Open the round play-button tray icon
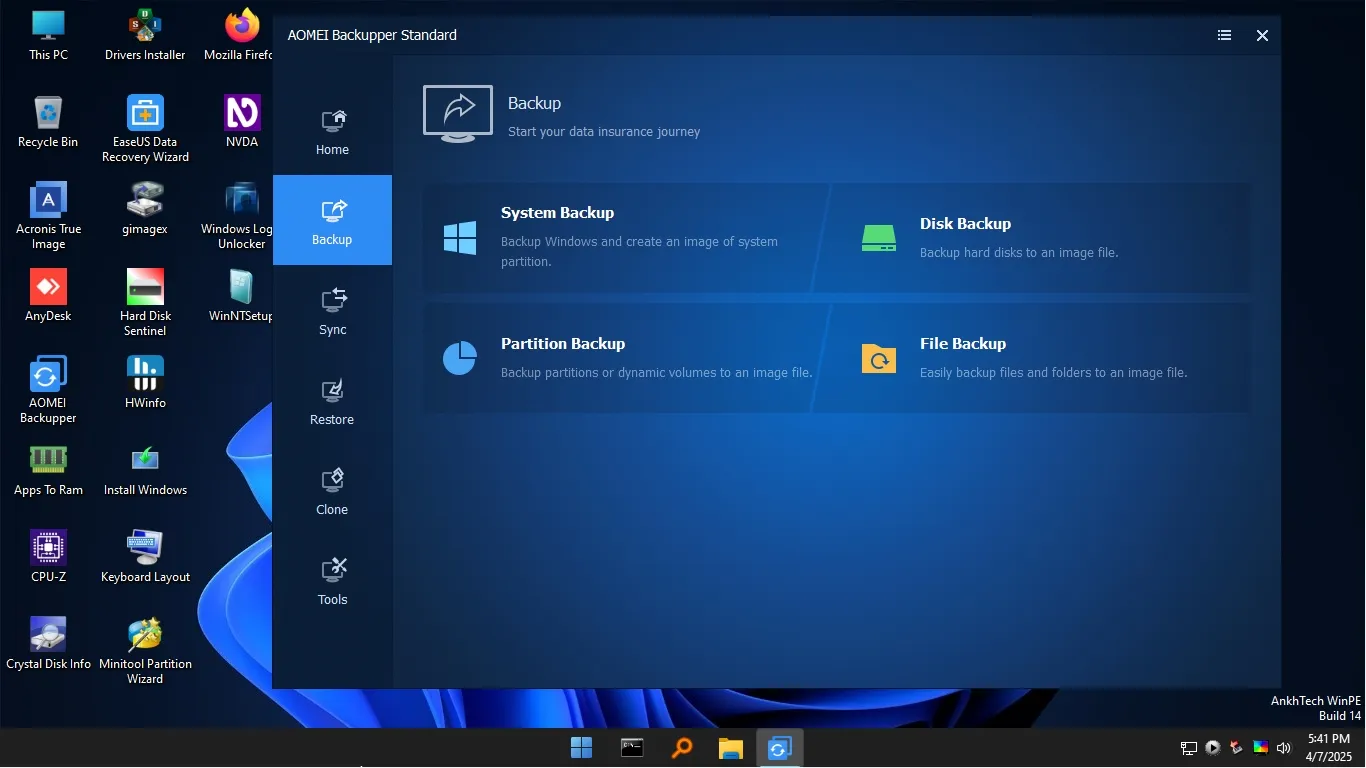The width and height of the screenshot is (1366, 768). tap(1213, 748)
